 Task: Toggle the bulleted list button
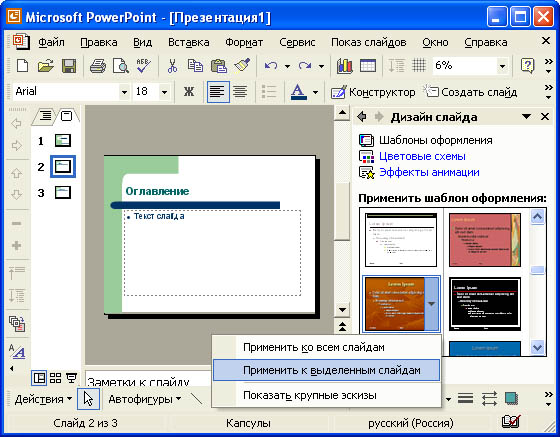[x=269, y=92]
